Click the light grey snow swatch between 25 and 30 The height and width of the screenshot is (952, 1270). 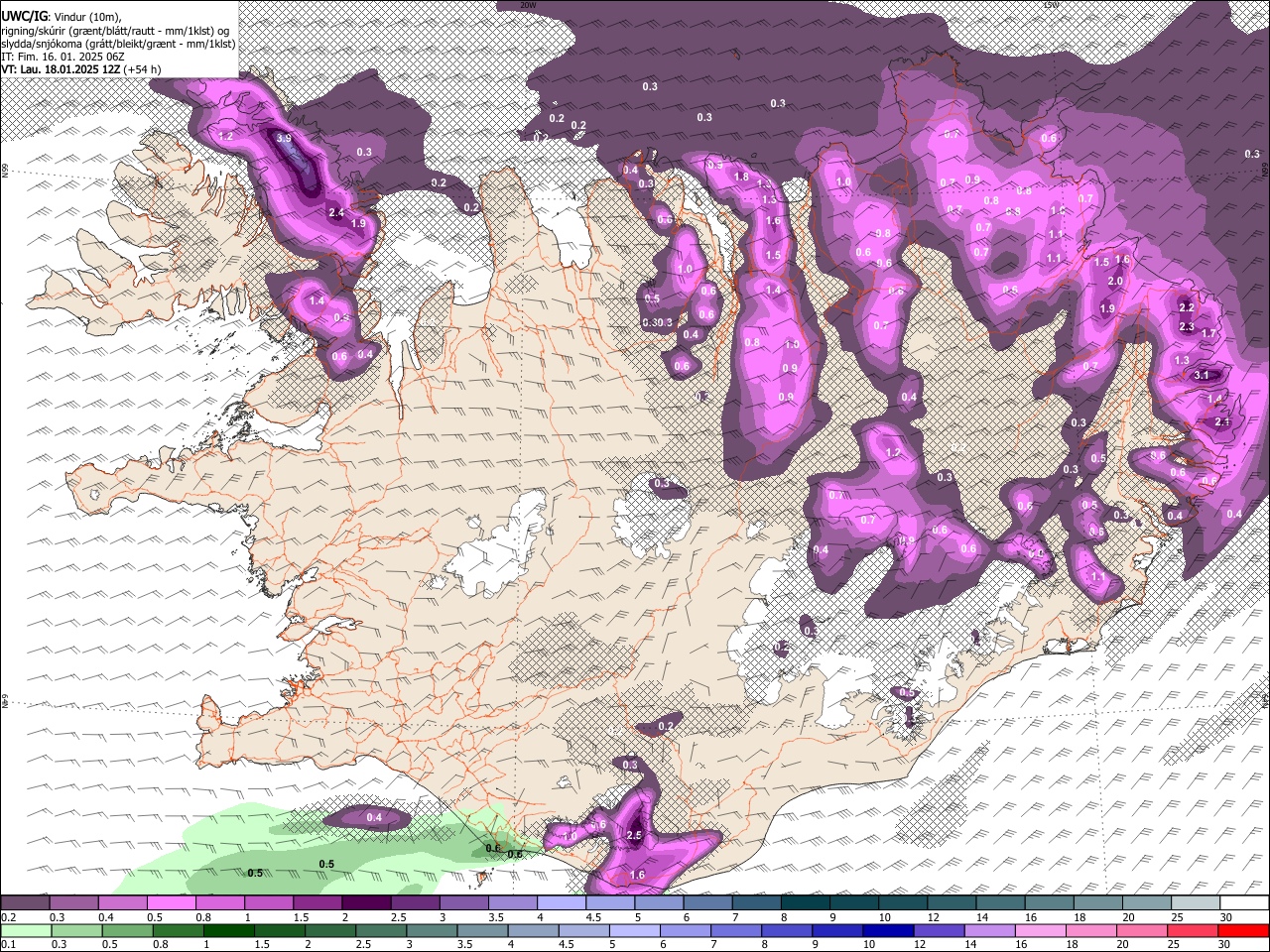pyautogui.click(x=1196, y=902)
